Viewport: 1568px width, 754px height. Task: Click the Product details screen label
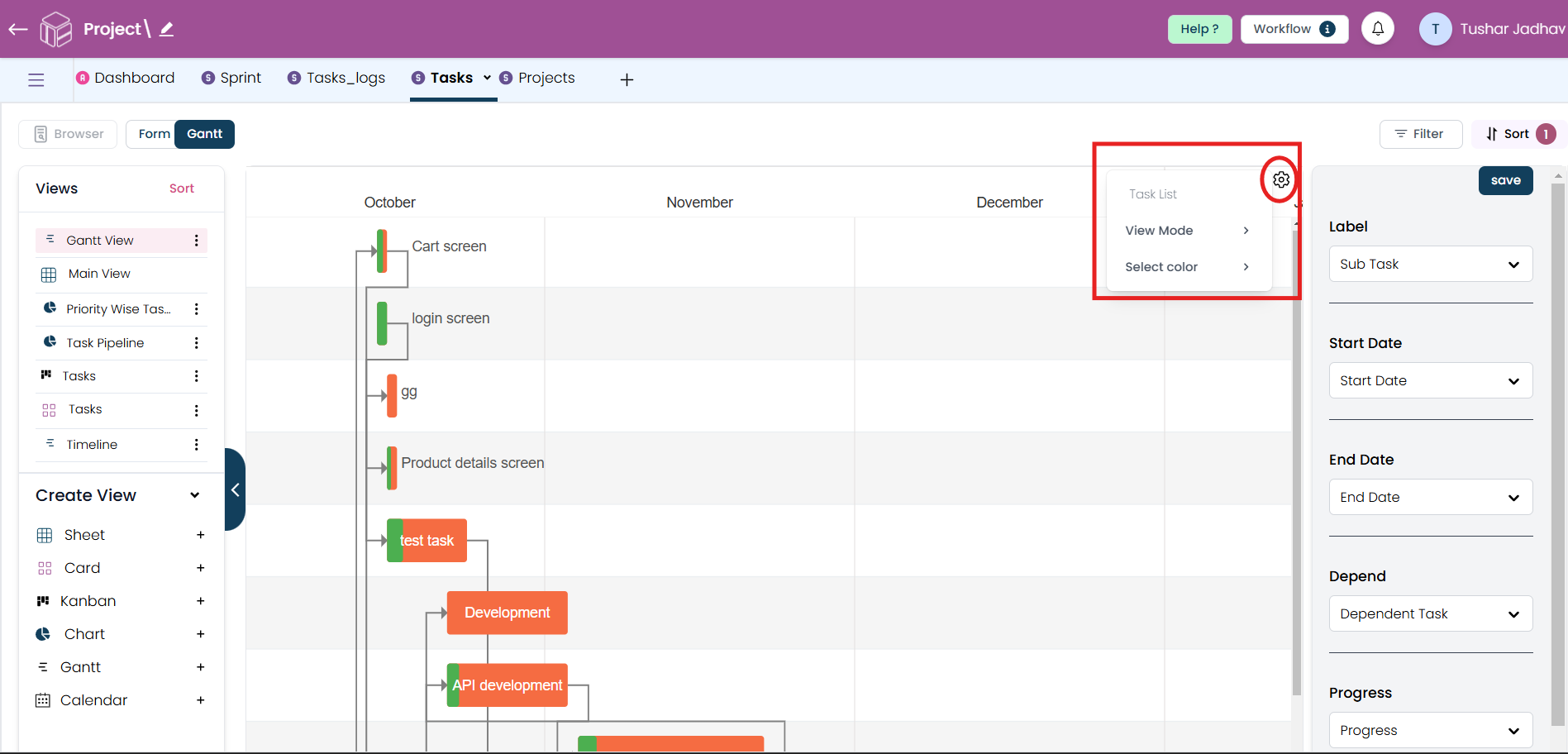(x=473, y=463)
